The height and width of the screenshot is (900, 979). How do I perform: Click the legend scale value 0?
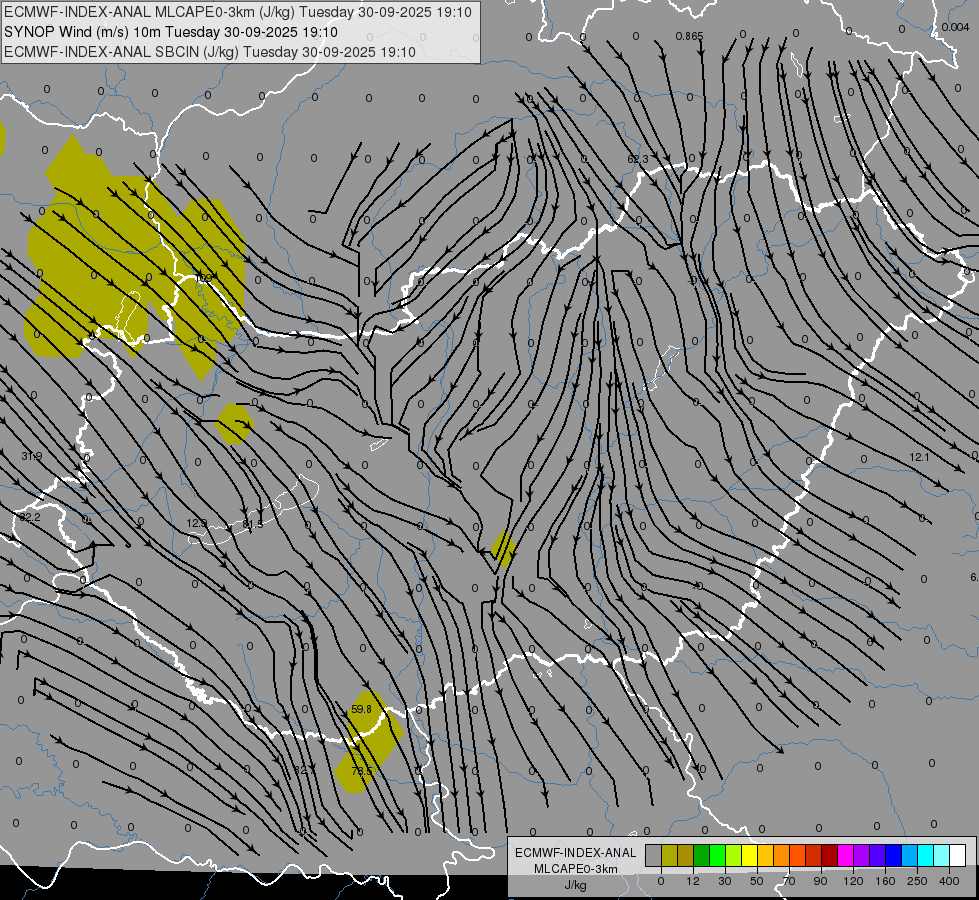tap(661, 881)
